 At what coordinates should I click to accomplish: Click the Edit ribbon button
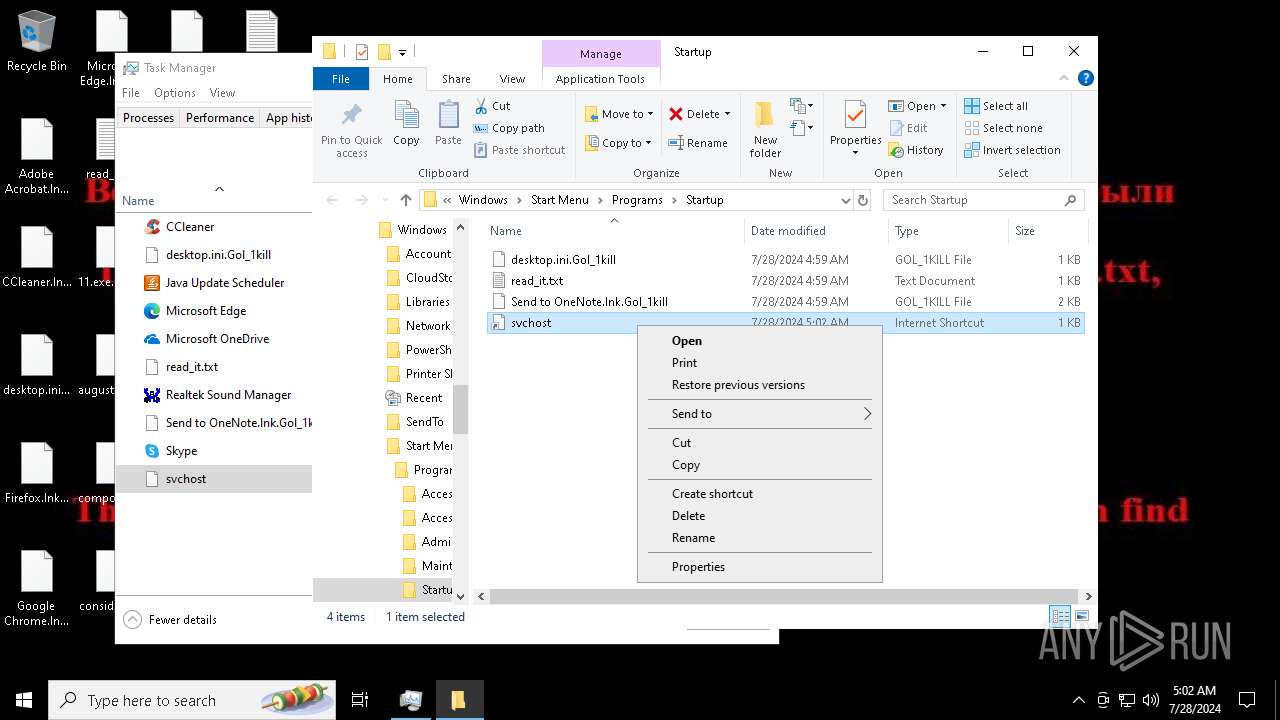click(907, 128)
